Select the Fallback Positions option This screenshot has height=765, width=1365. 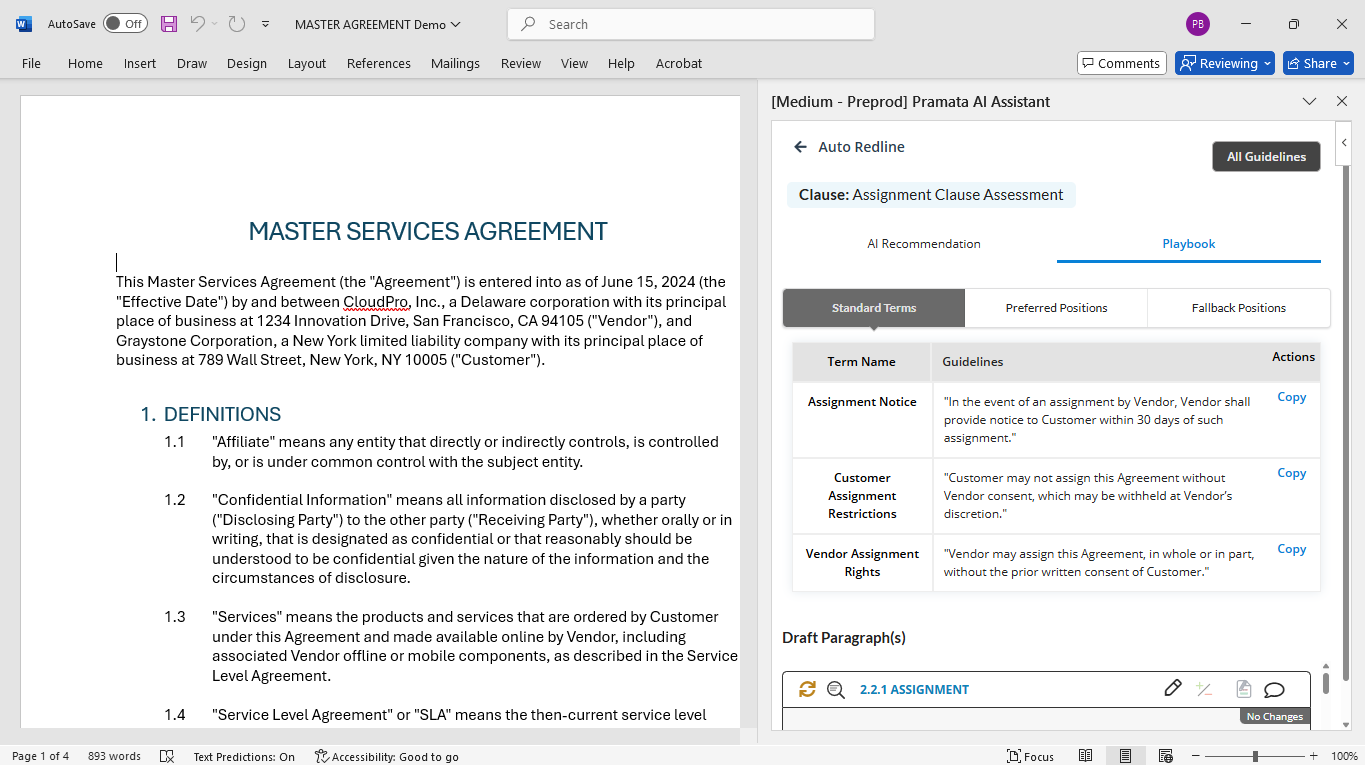pyautogui.click(x=1238, y=308)
